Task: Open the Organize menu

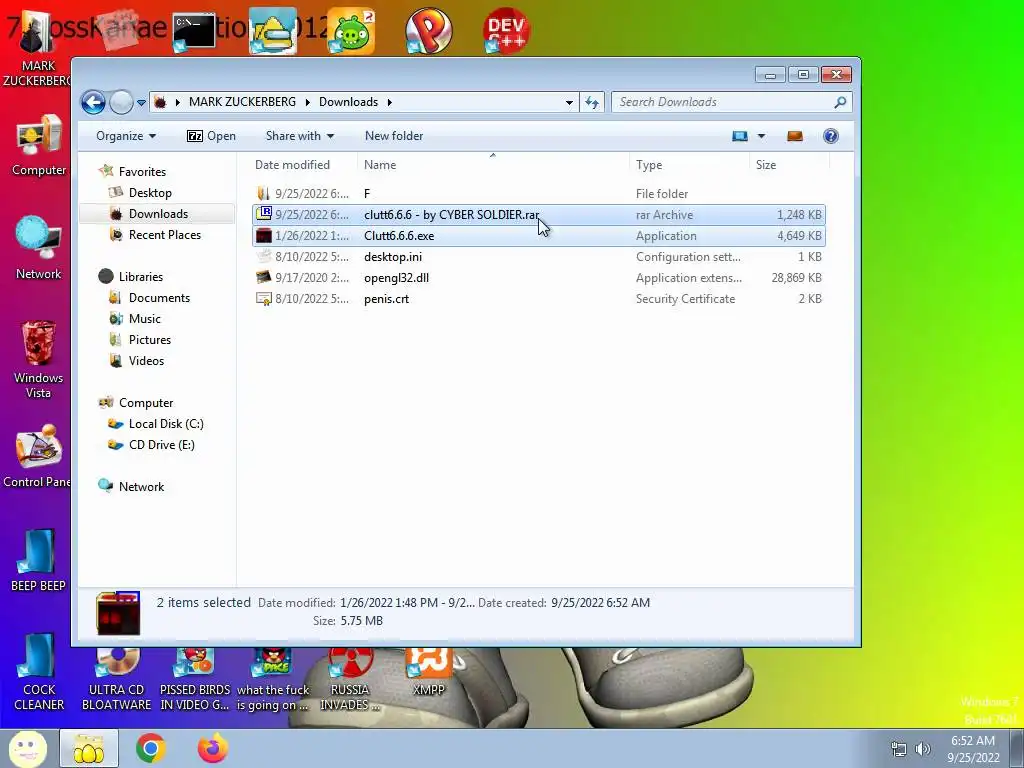Action: tap(125, 136)
